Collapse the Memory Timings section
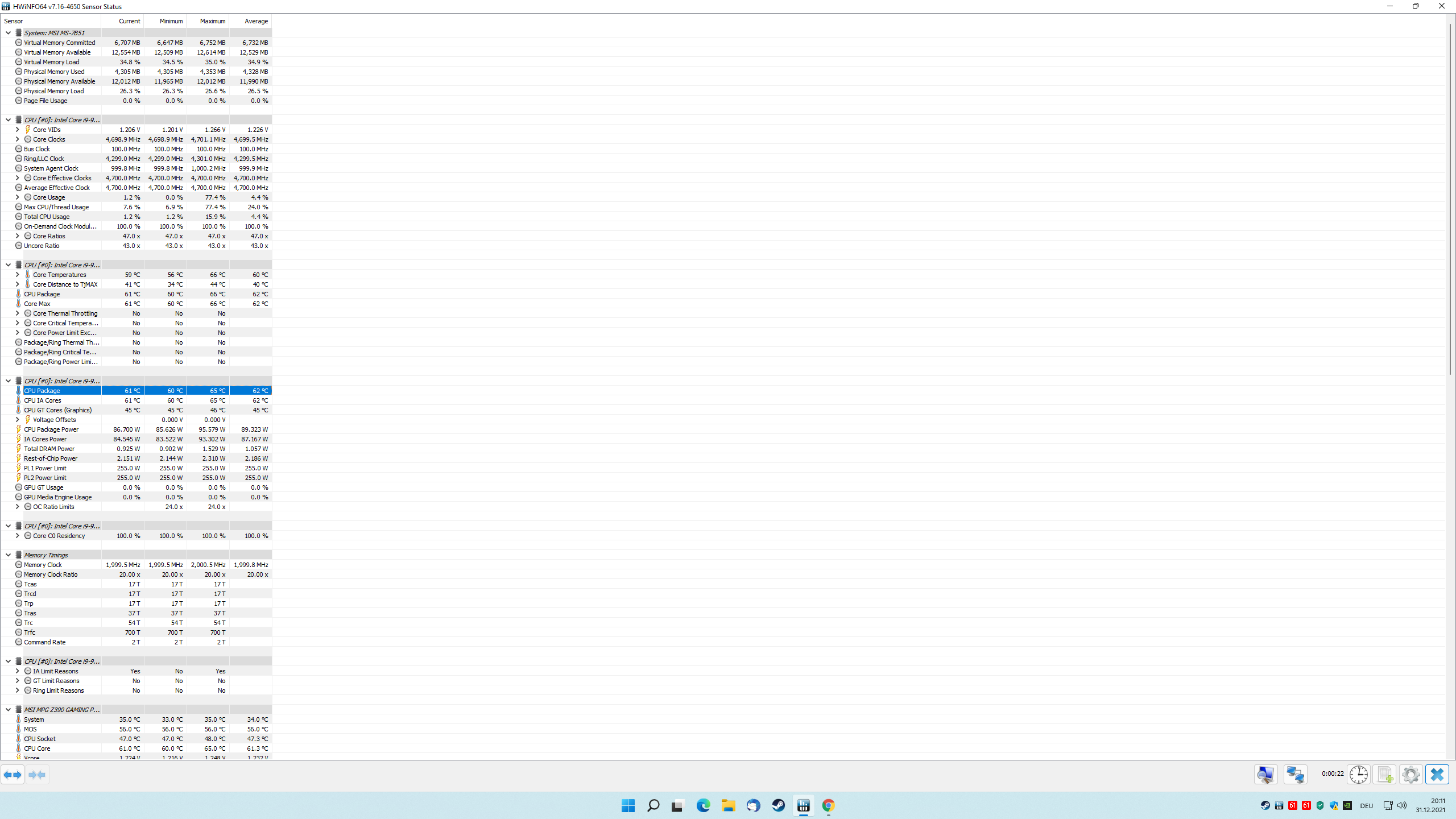1456x819 pixels. point(8,555)
